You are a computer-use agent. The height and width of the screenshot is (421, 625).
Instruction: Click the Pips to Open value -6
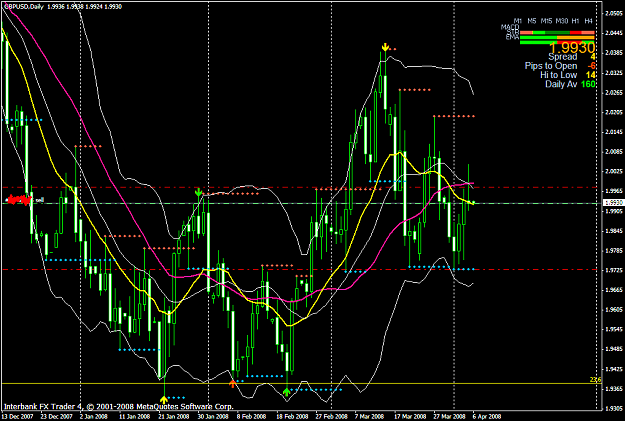tap(591, 66)
